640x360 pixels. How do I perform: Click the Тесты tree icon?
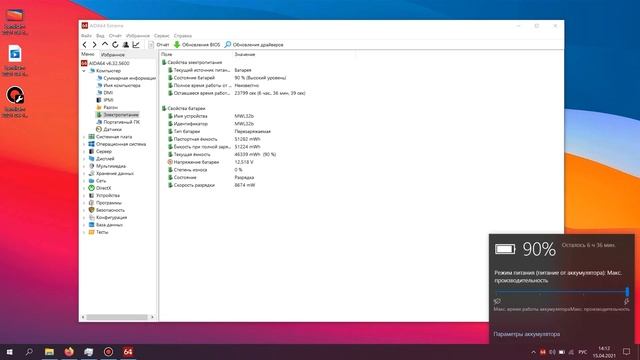[91, 232]
